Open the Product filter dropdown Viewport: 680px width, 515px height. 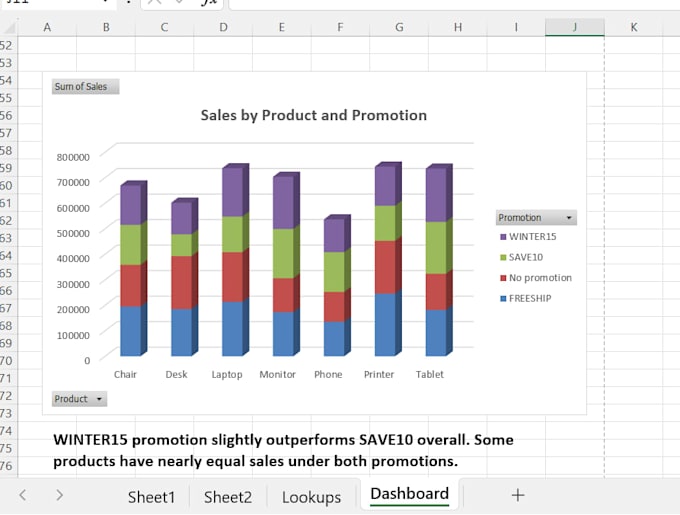pos(79,399)
